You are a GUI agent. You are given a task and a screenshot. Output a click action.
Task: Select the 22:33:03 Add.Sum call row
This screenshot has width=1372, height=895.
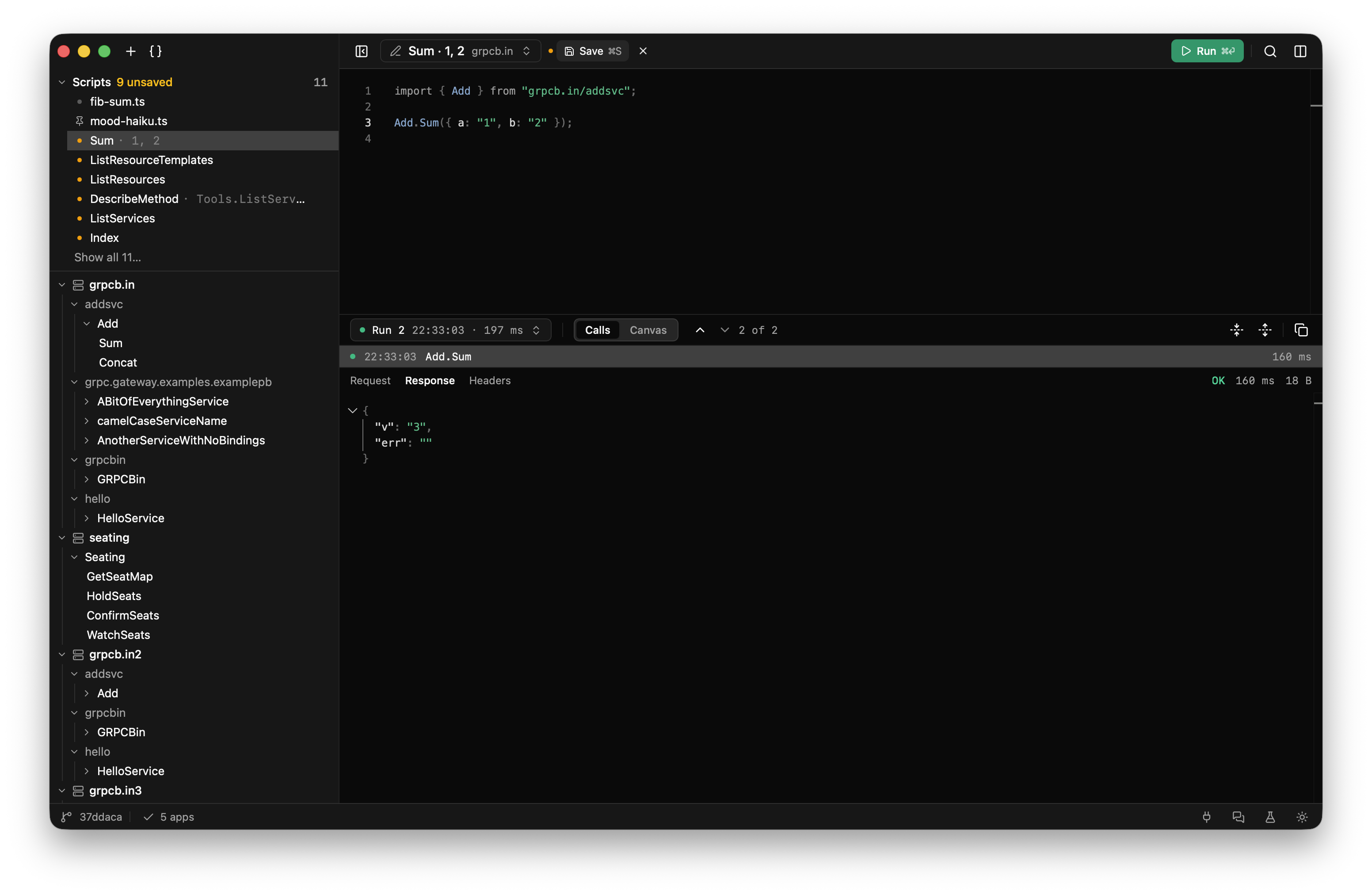(x=830, y=357)
